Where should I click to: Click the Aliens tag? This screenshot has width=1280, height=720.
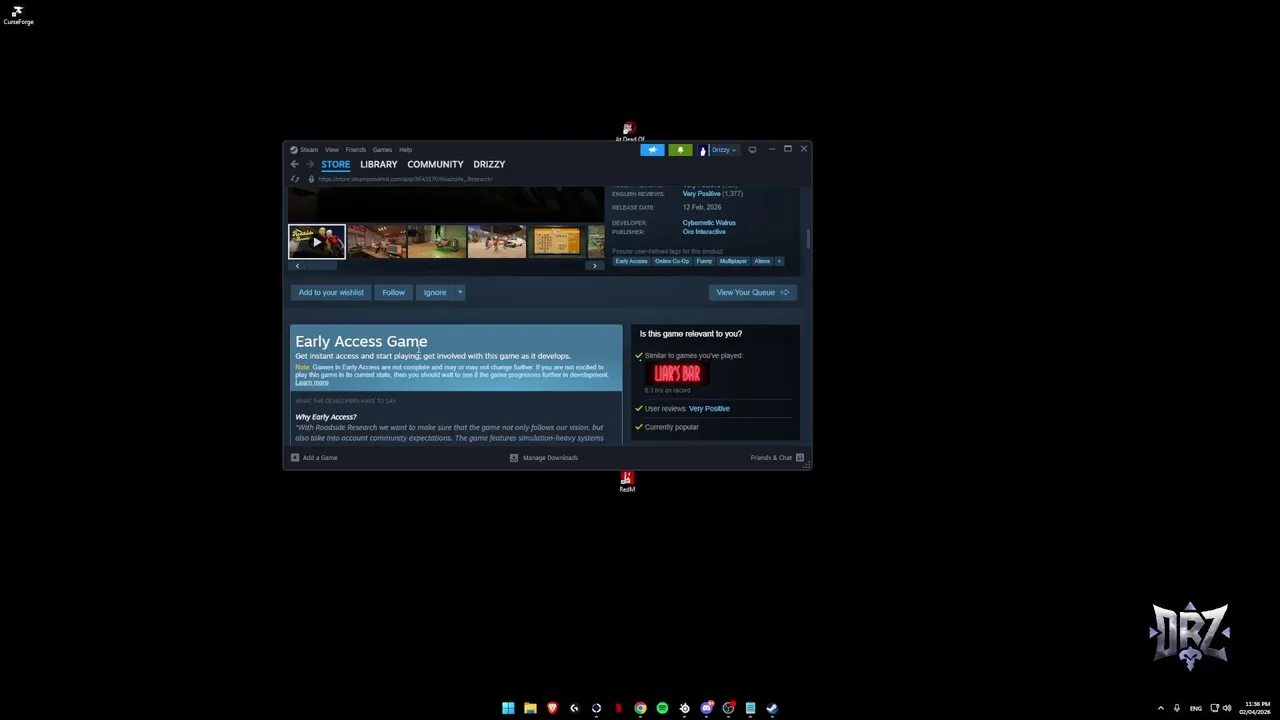coord(762,261)
